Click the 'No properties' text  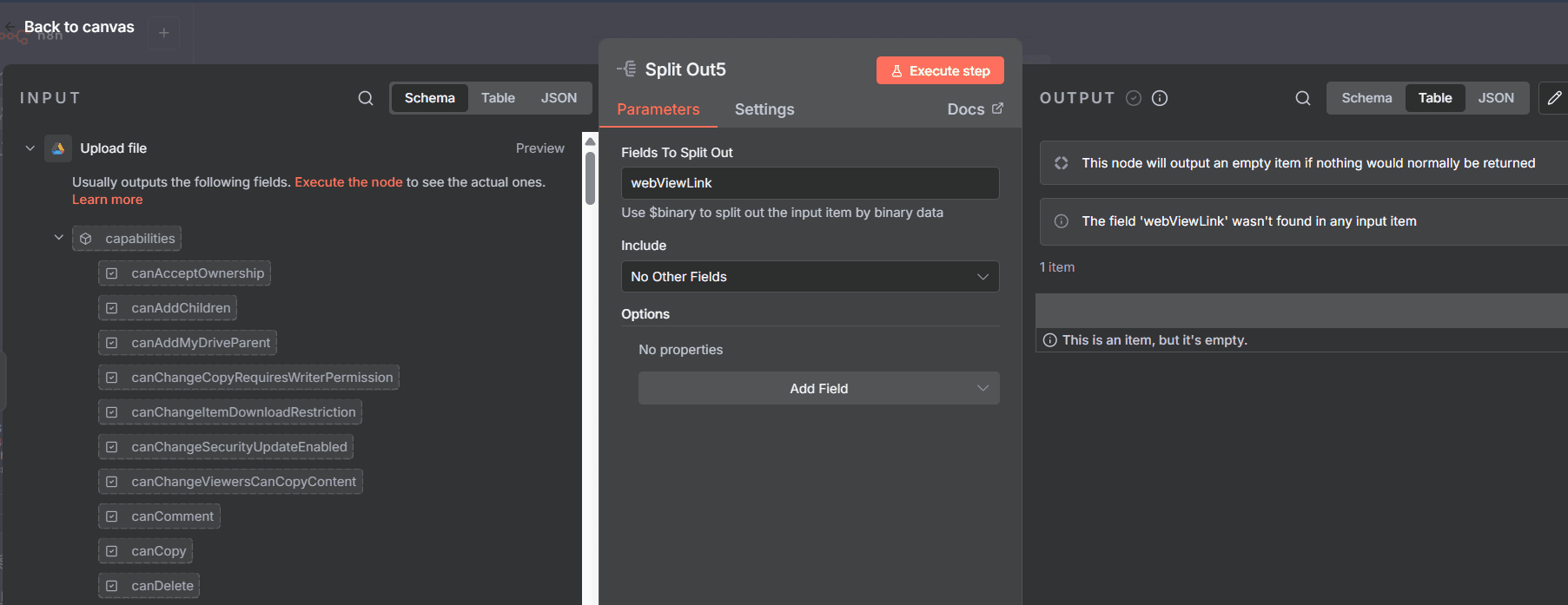point(680,350)
